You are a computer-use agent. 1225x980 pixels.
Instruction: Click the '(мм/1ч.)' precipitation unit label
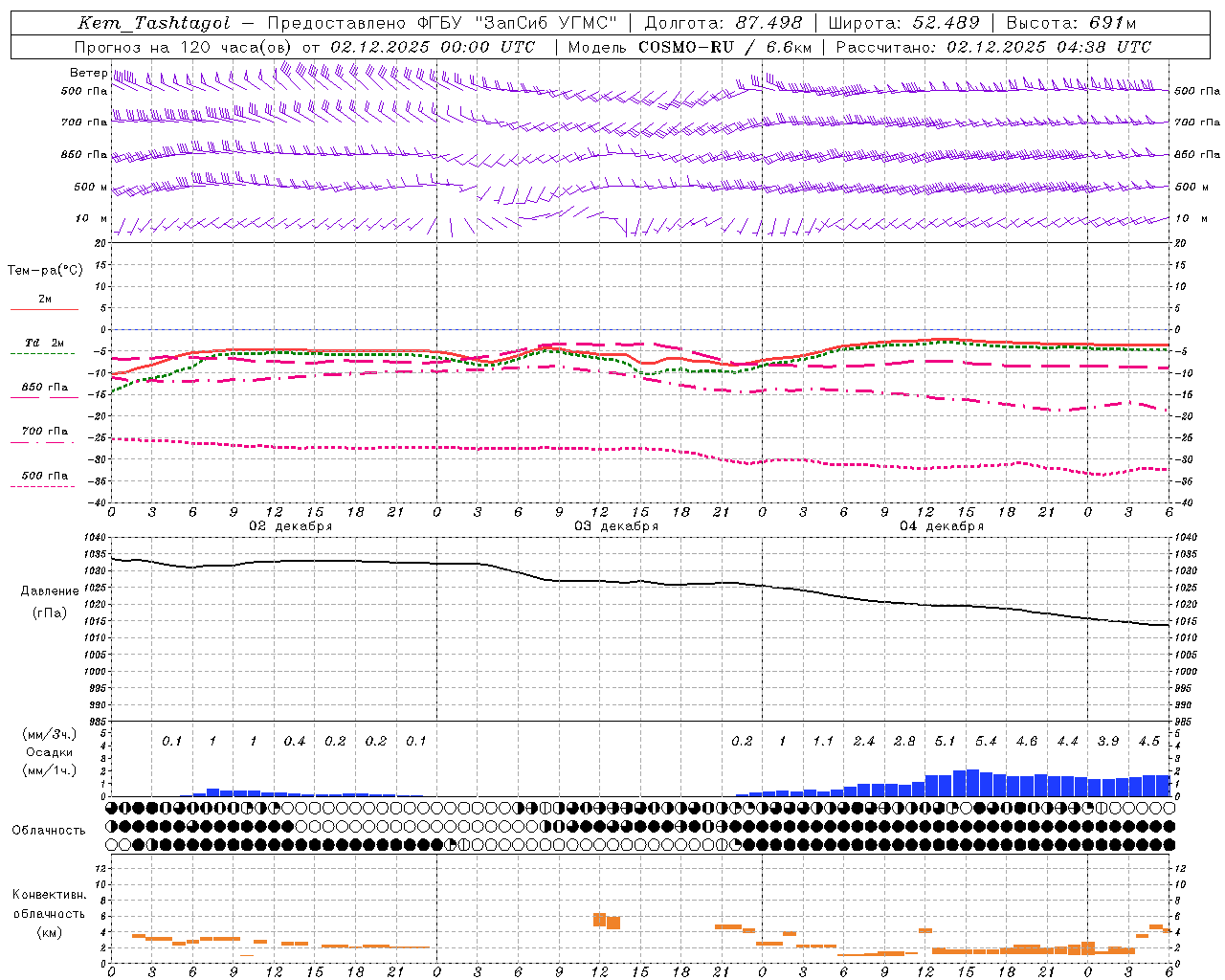pos(48,770)
